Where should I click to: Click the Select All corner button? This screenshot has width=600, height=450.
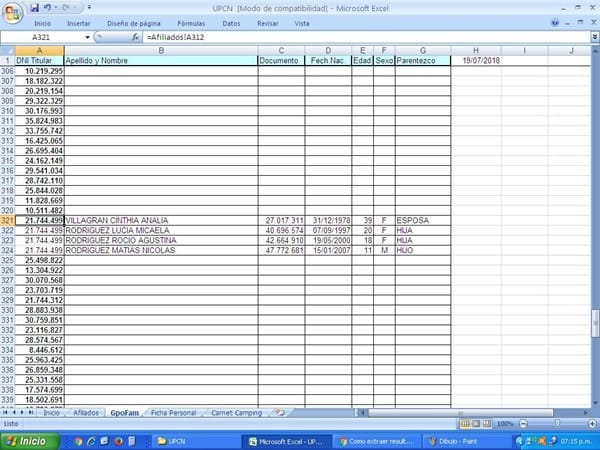pyautogui.click(x=7, y=51)
